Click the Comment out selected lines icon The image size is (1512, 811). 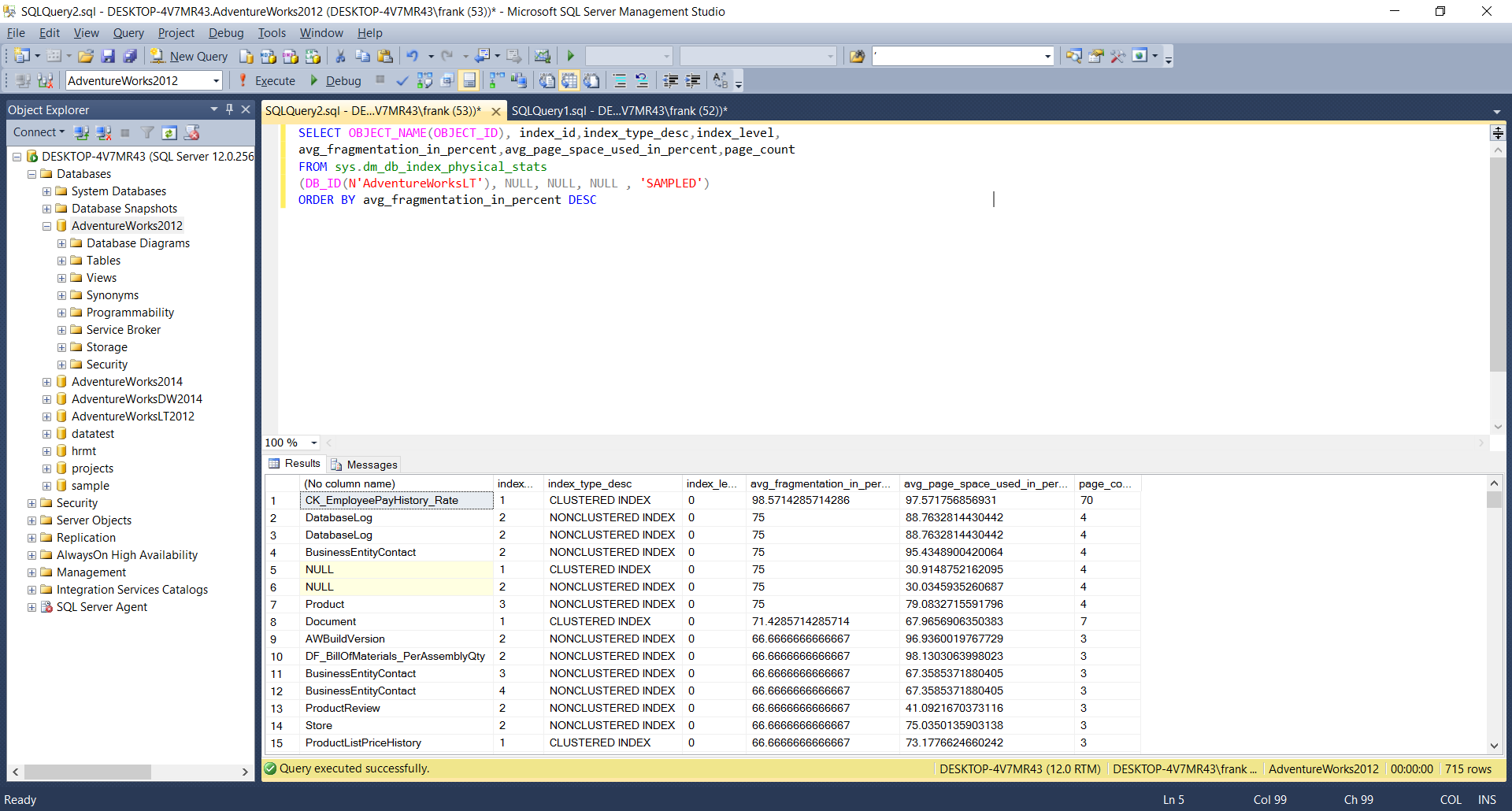click(620, 80)
